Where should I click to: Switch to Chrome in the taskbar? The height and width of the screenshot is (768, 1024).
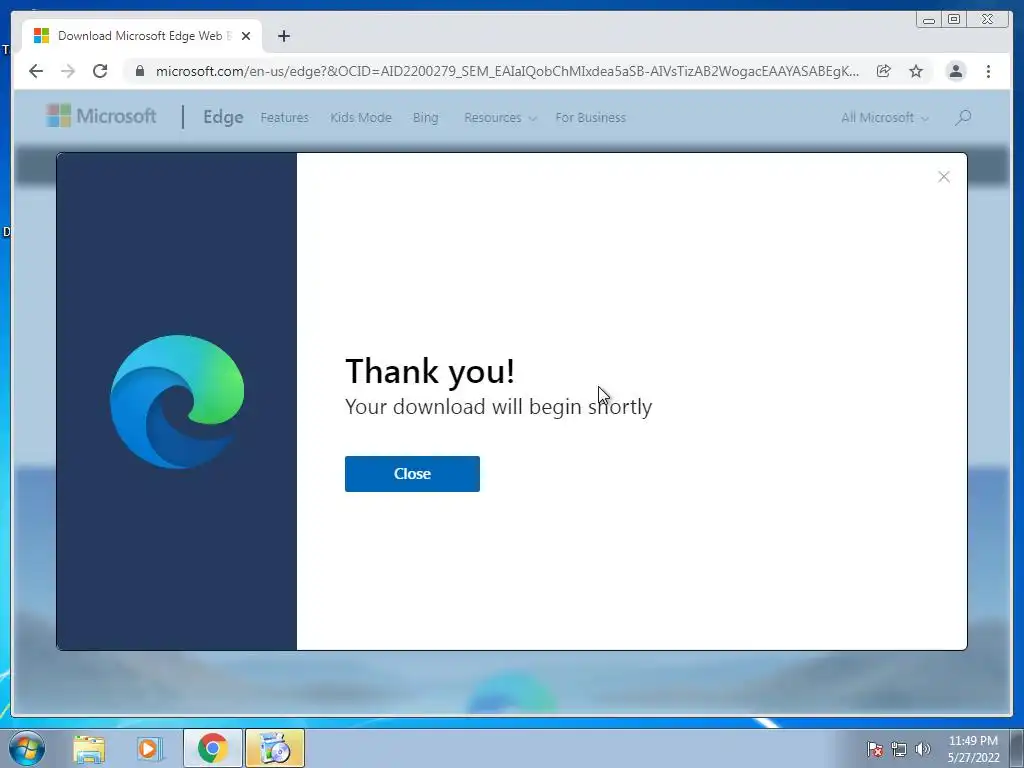[x=212, y=748]
